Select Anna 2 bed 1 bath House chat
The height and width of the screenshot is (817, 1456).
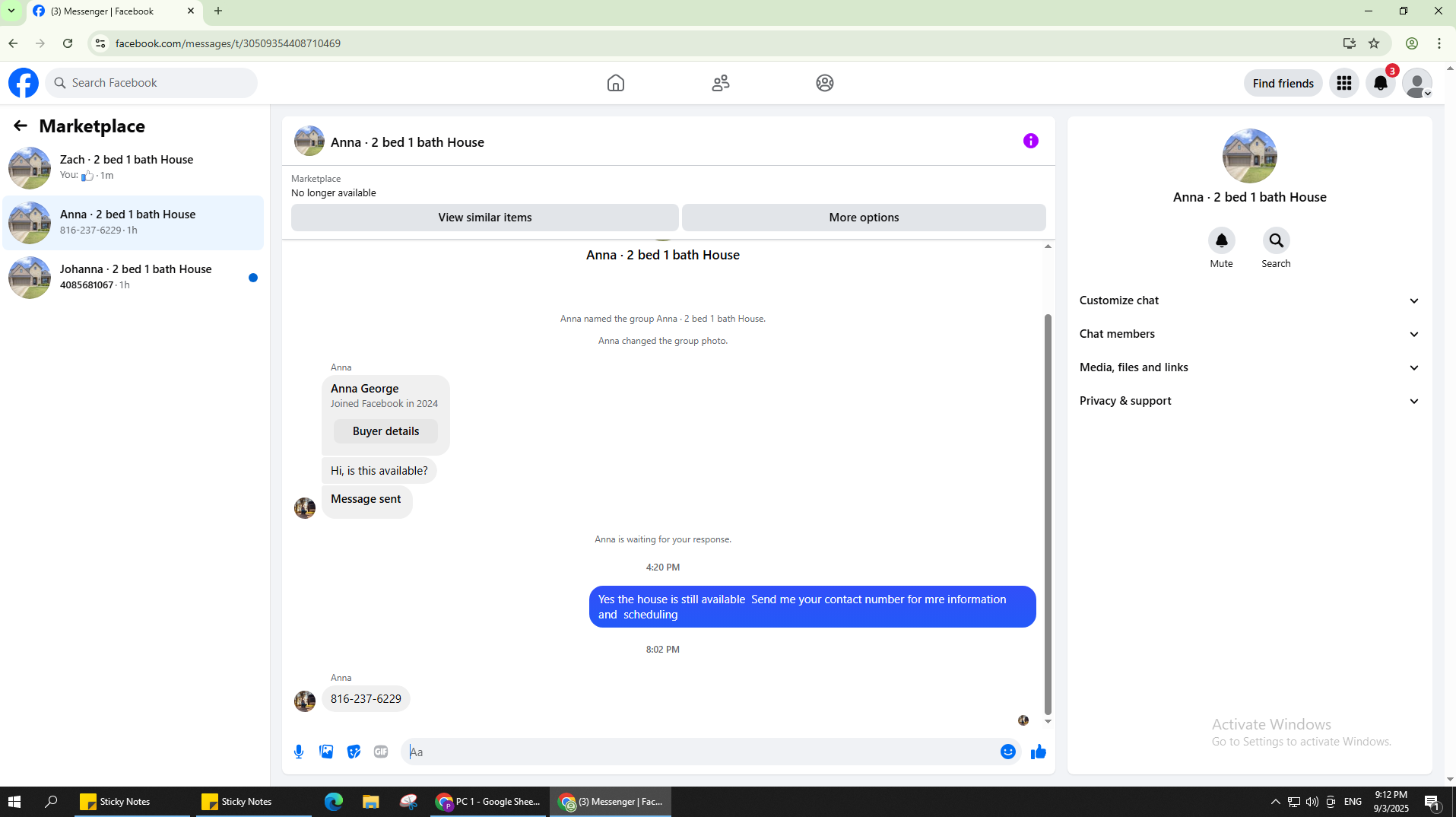pos(133,222)
